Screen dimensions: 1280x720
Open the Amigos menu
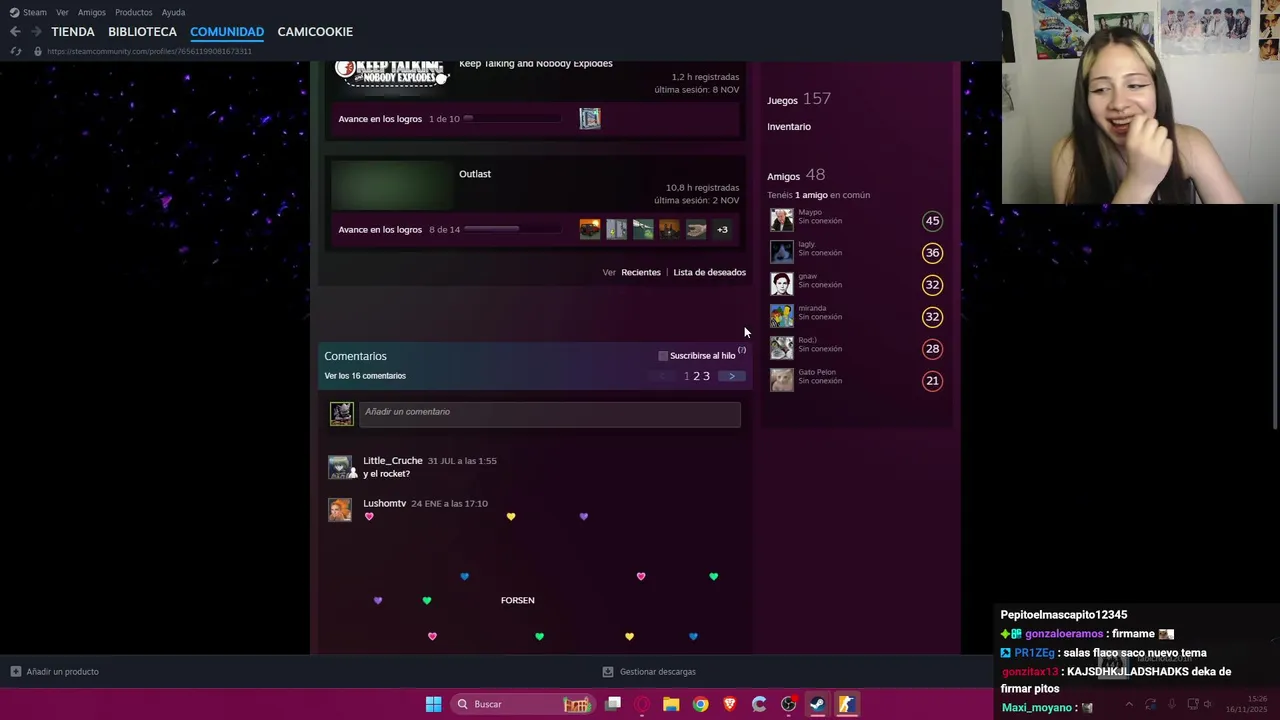[x=91, y=12]
